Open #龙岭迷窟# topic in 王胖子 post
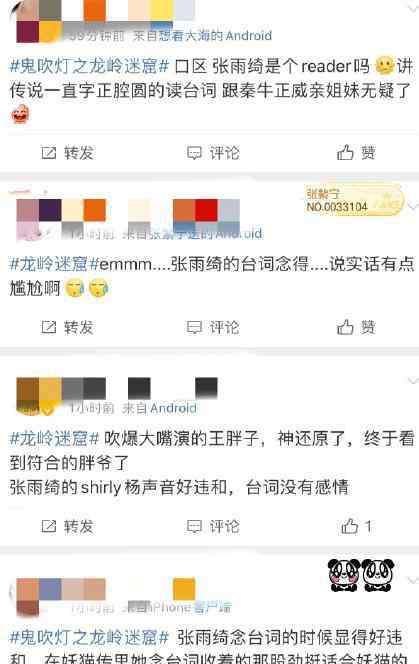This screenshot has height=664, width=419. (x=54, y=438)
